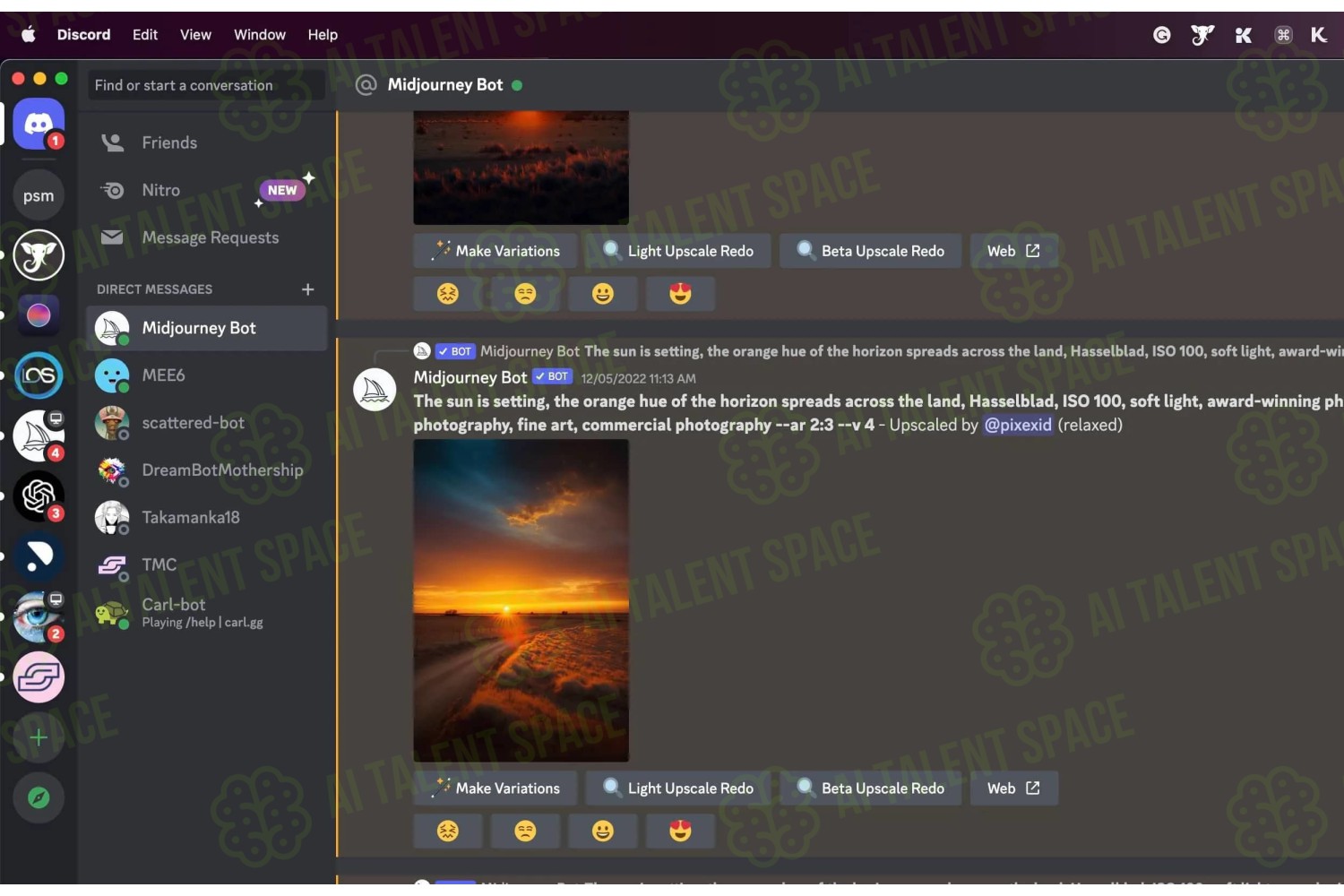
Task: Create new DM with plus icon
Action: [308, 289]
